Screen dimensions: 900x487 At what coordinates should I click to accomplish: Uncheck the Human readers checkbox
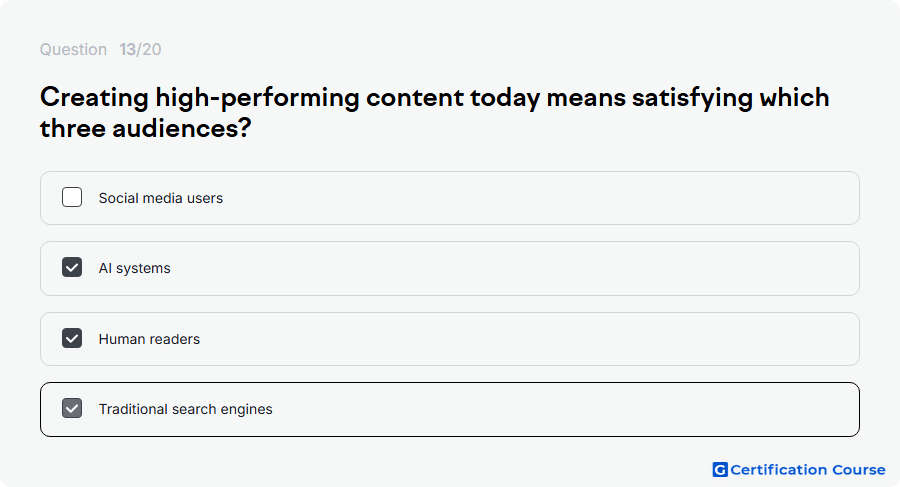pos(72,338)
